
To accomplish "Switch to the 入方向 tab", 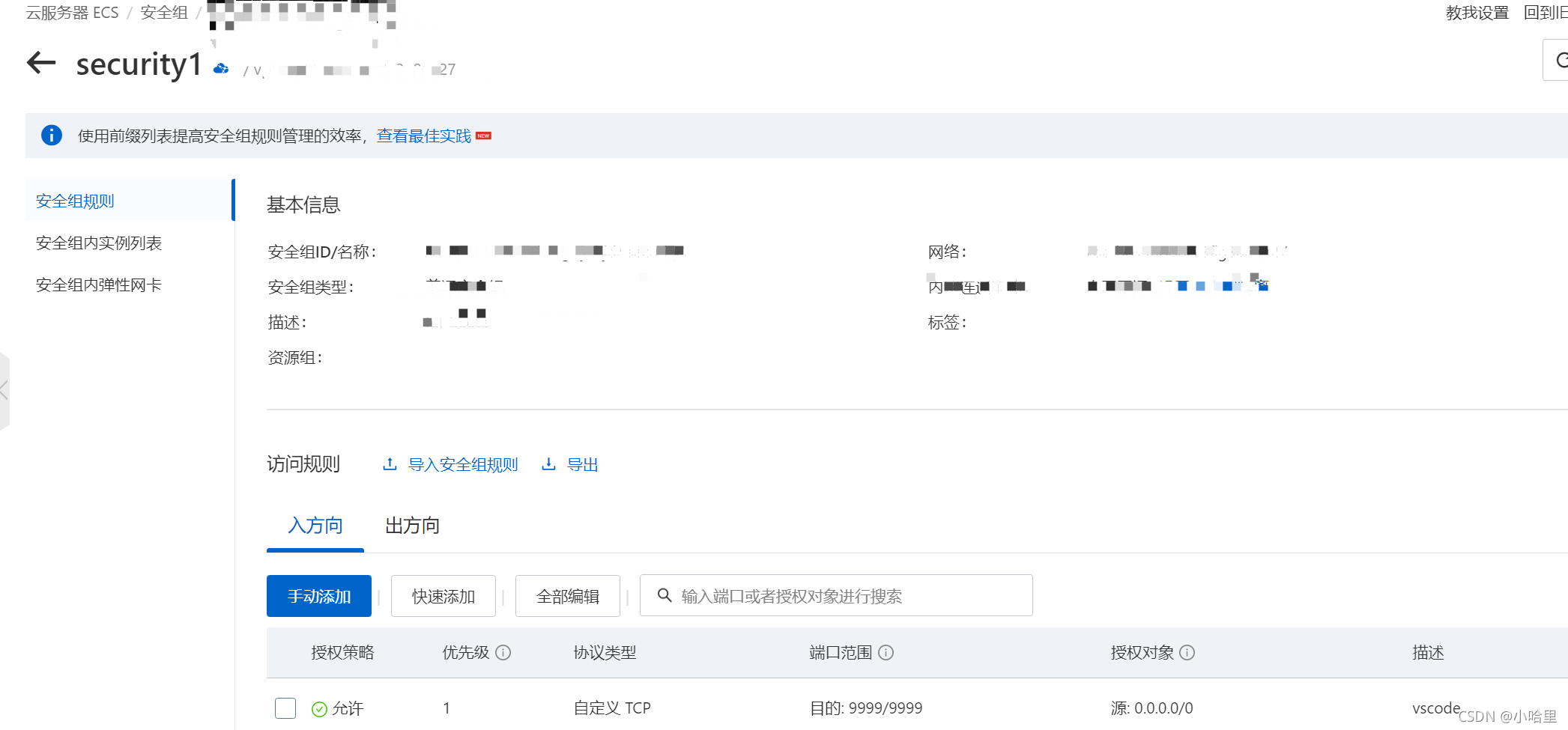I will coord(315,526).
